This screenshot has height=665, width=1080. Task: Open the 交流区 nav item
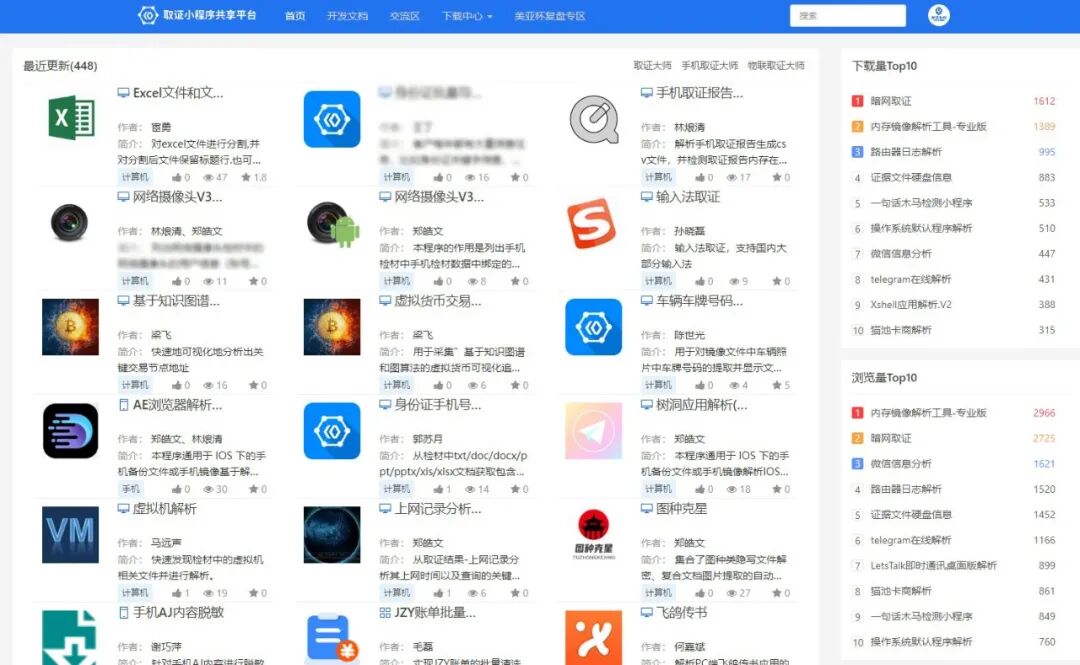click(405, 16)
